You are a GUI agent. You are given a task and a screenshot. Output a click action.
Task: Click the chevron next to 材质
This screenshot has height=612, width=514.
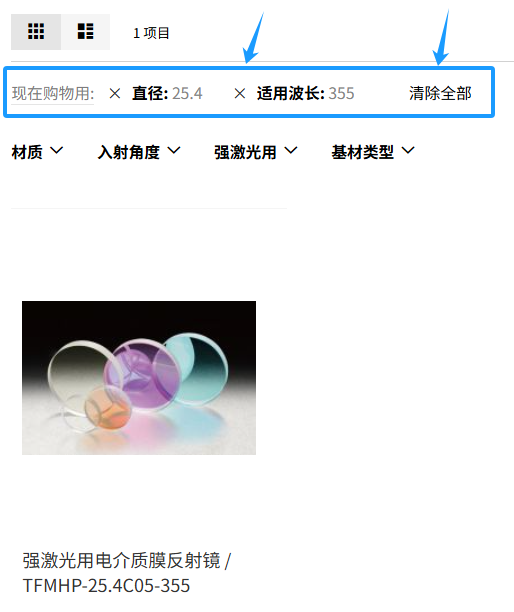click(x=57, y=150)
